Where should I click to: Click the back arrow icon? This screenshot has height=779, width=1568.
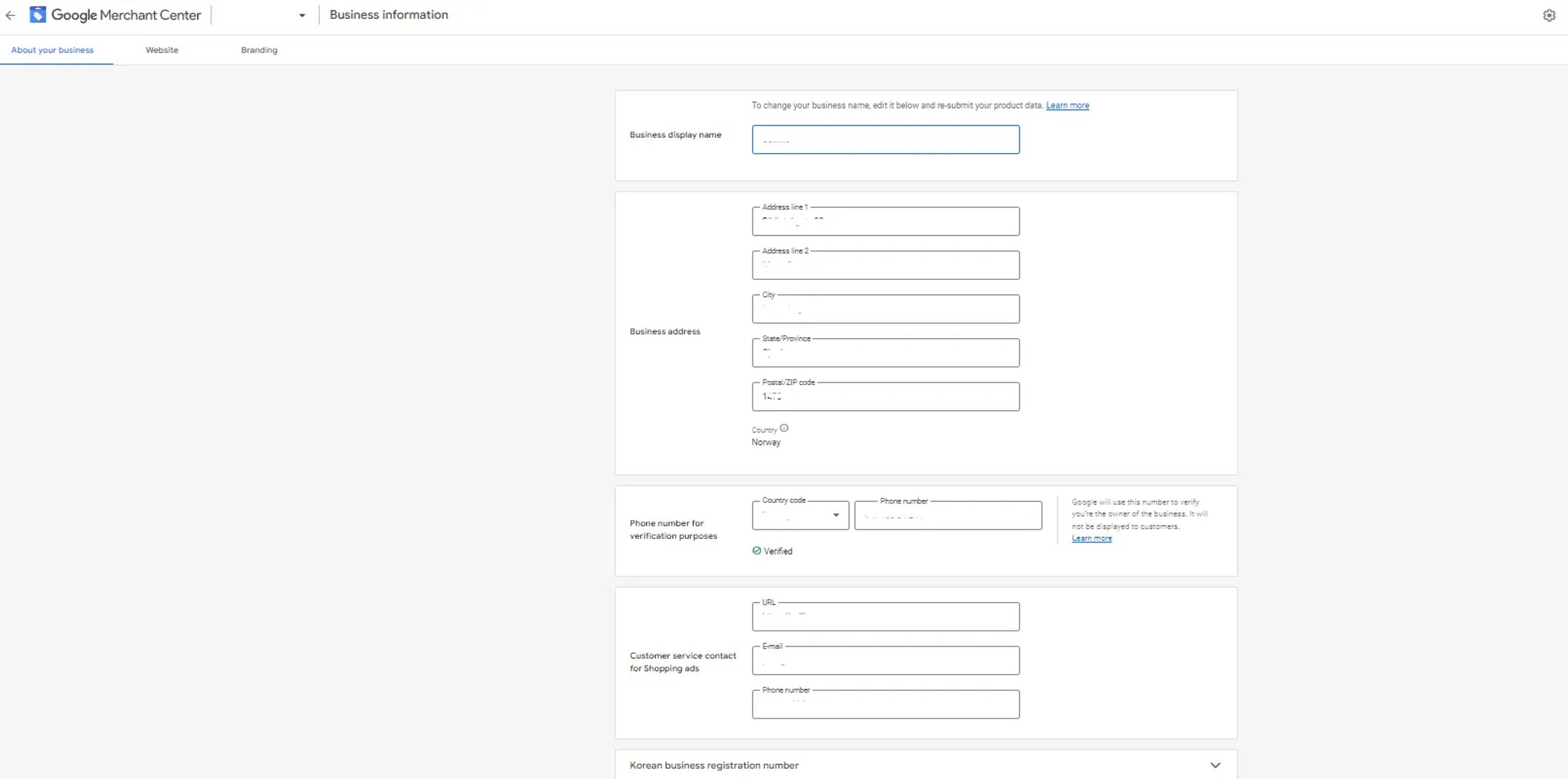(10, 15)
